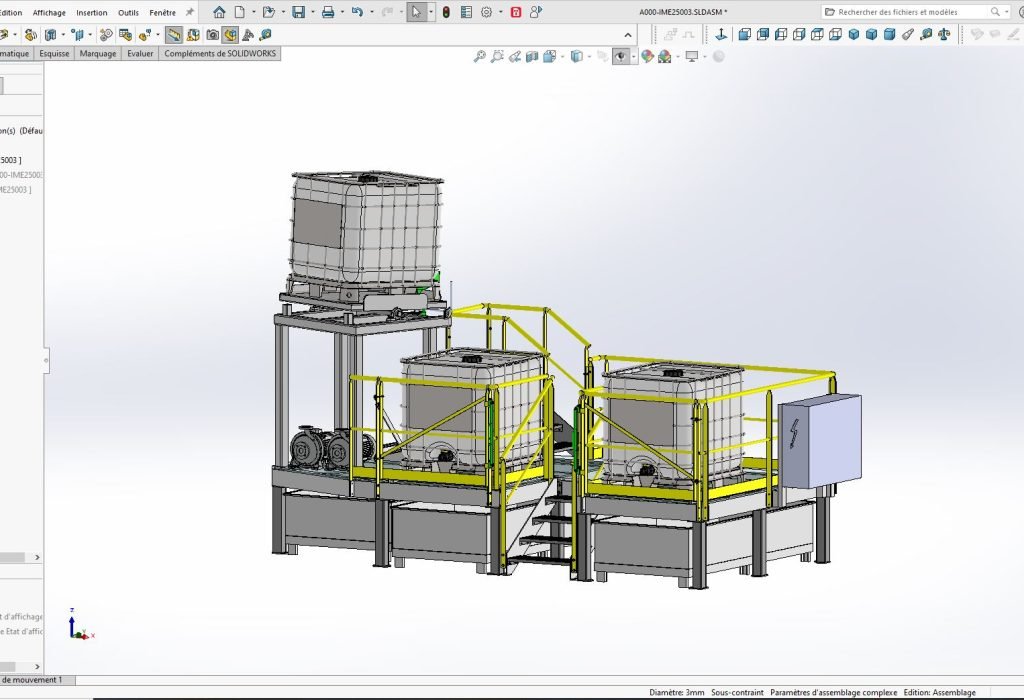Toggle the pin icon next to Fenêtre
The height and width of the screenshot is (700, 1024).
pyautogui.click(x=190, y=12)
